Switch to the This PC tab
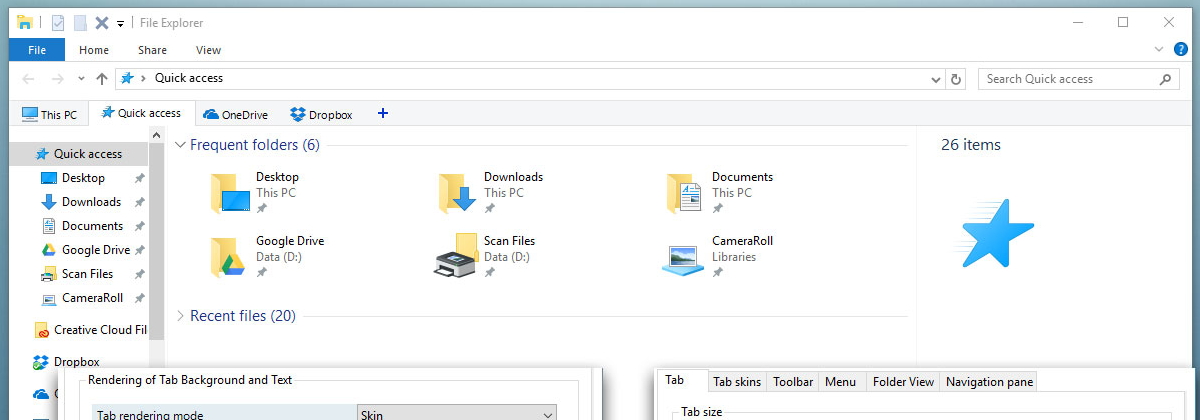 coord(49,114)
